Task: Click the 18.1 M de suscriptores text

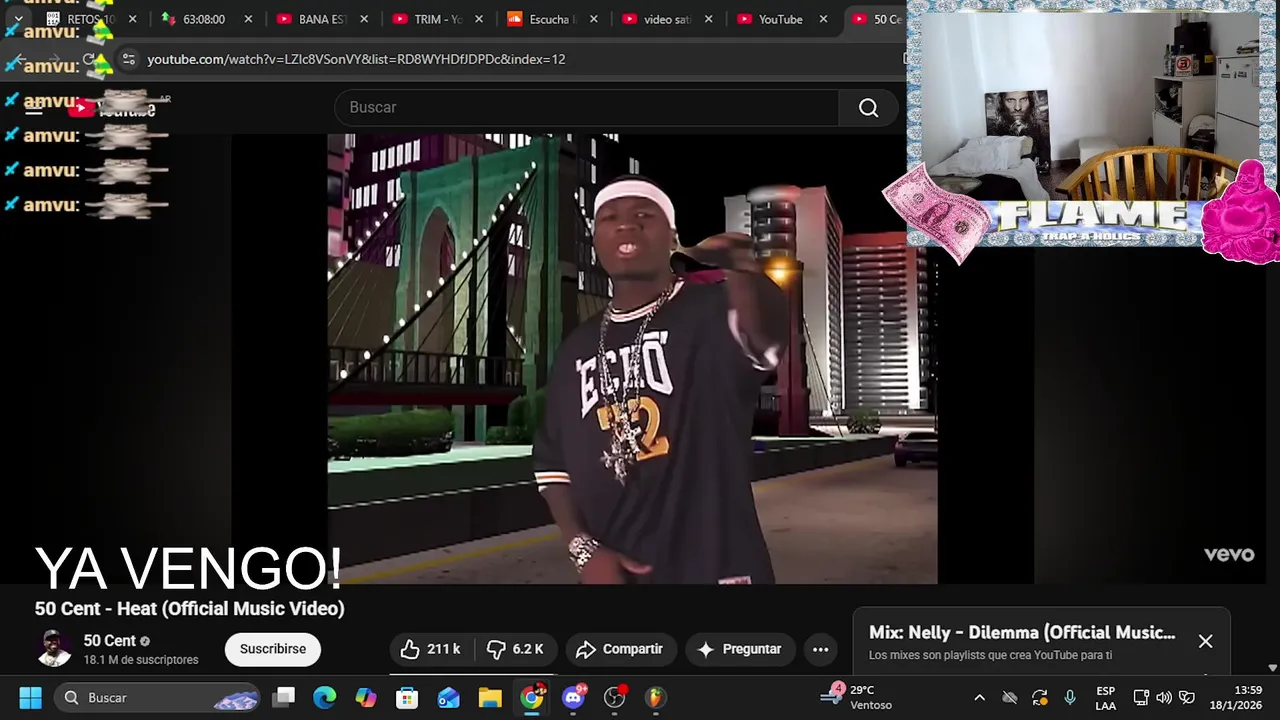Action: (x=141, y=660)
